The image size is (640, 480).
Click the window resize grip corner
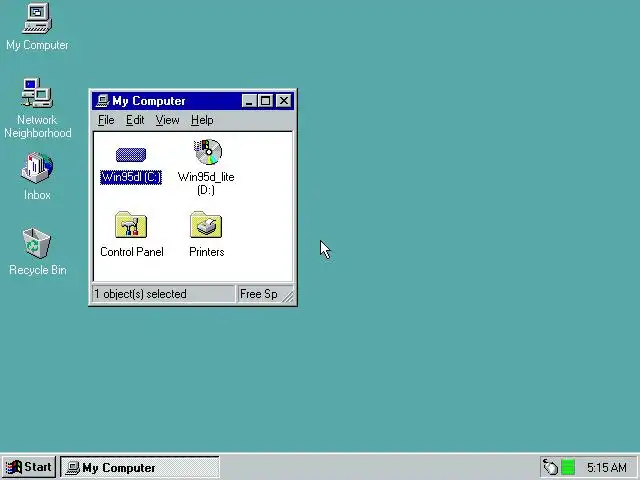click(288, 296)
